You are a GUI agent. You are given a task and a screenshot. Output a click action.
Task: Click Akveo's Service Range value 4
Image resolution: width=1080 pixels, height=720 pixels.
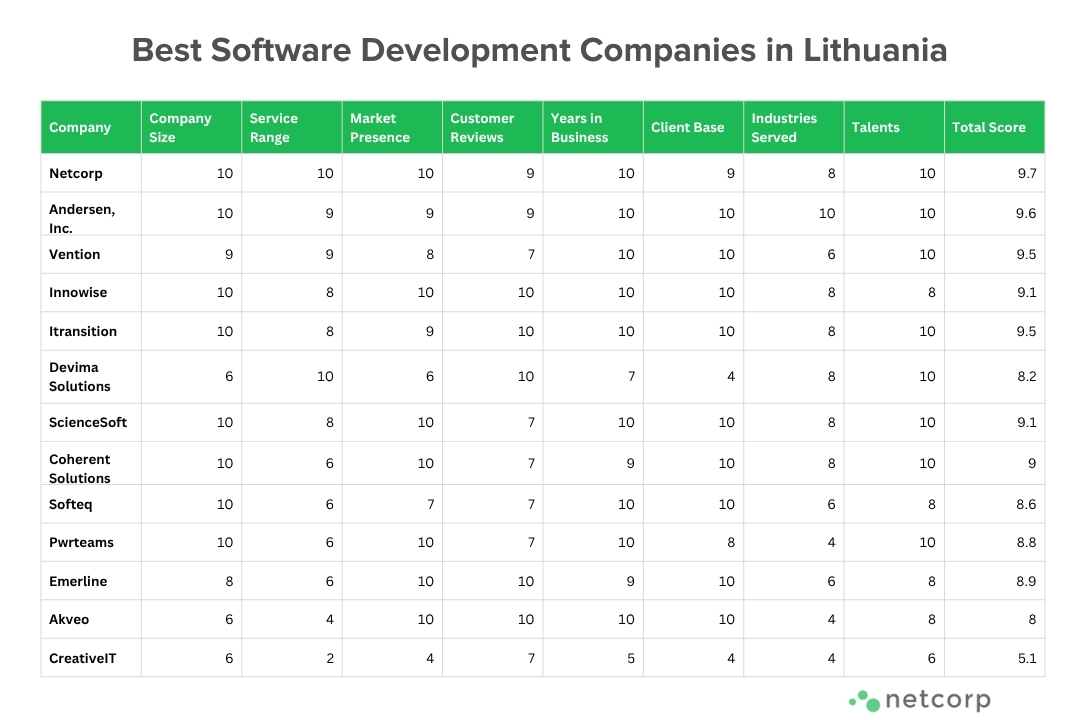330,619
